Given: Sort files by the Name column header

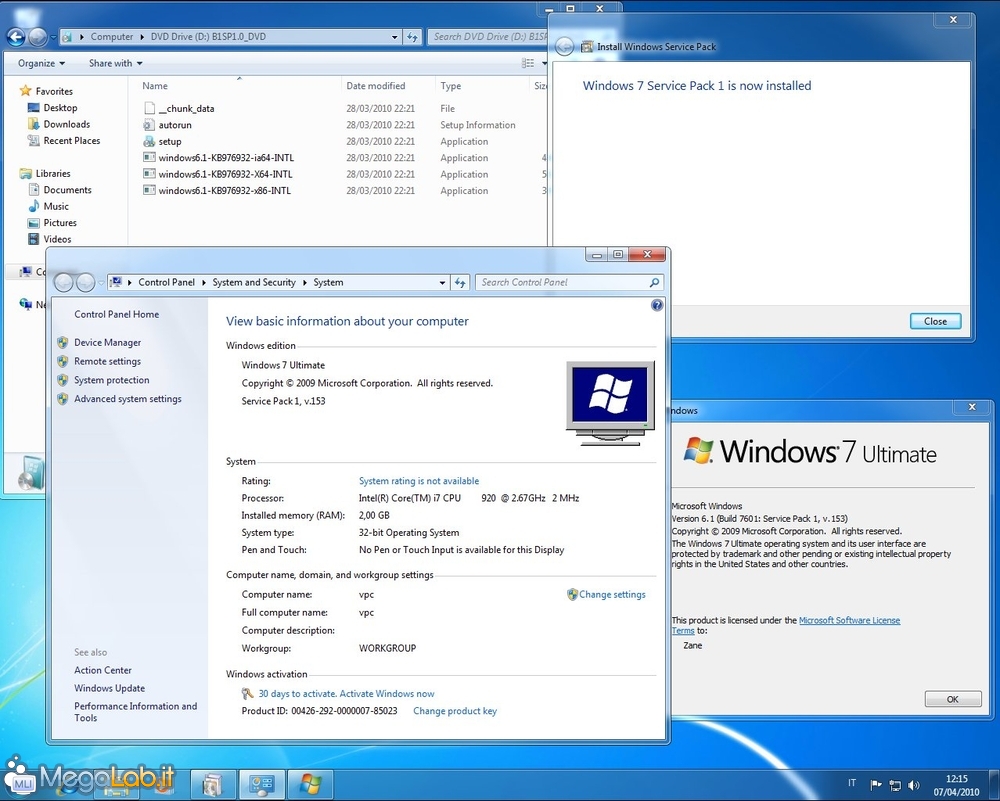Looking at the screenshot, I should [155, 86].
